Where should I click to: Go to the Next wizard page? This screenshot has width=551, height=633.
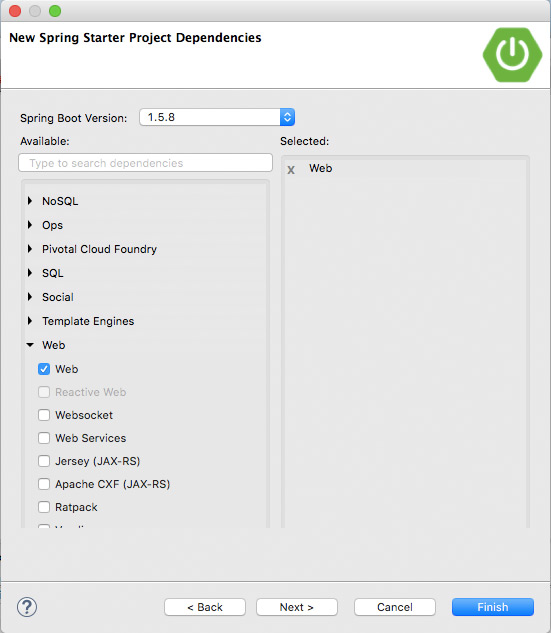tap(297, 607)
